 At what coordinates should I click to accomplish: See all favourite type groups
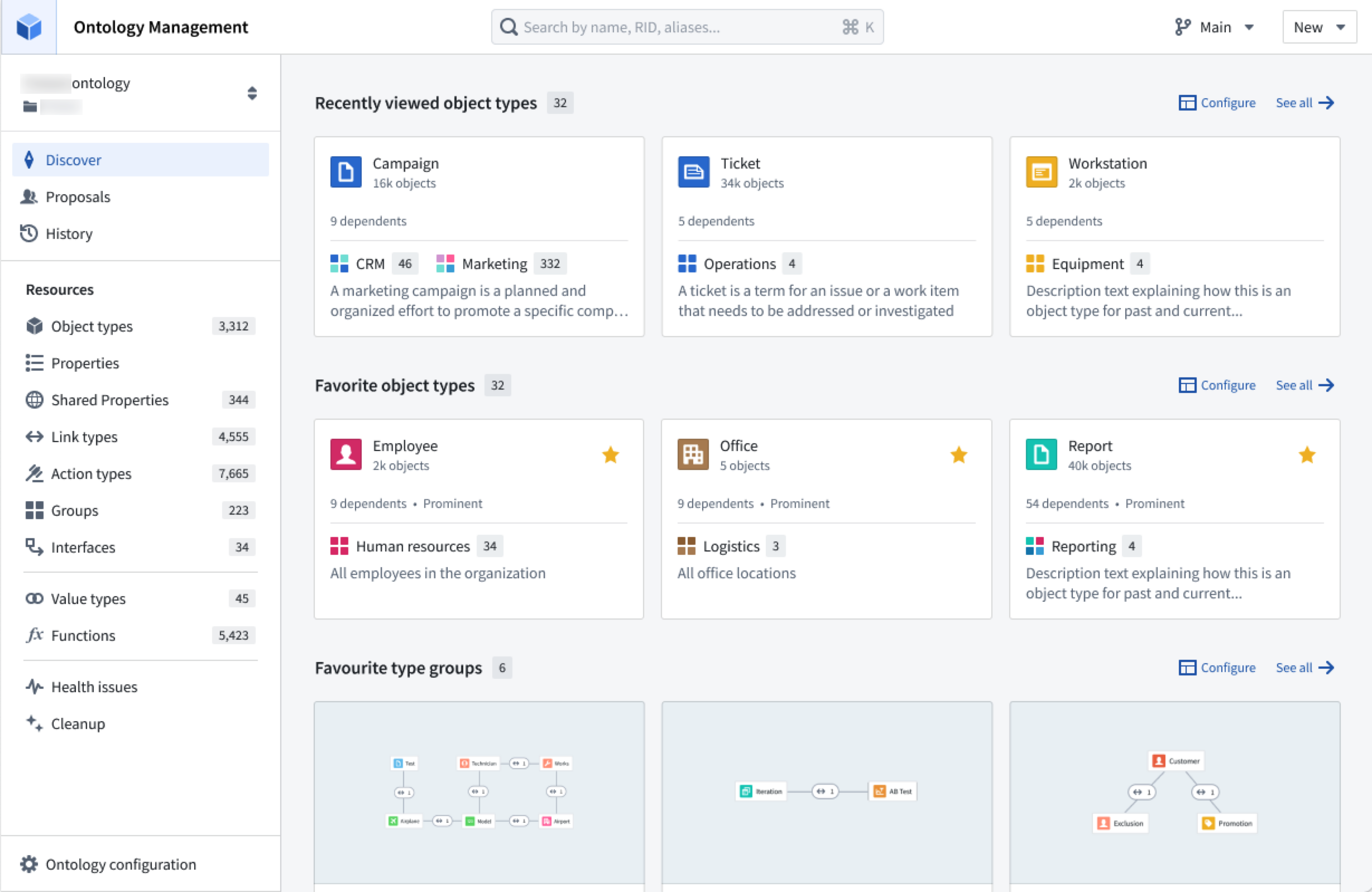click(1305, 668)
